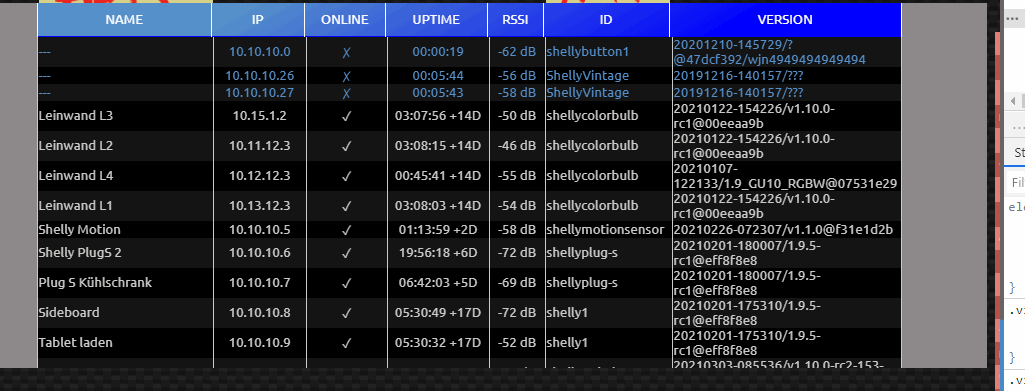Sort table by UPTIME column header

coord(436,20)
